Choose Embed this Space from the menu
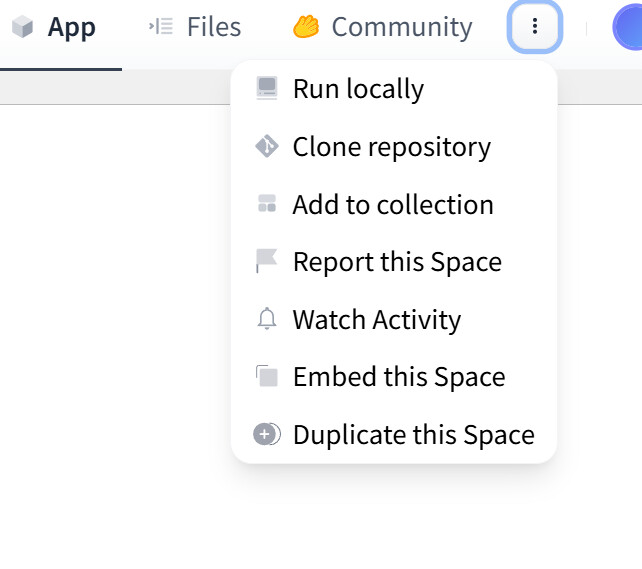 point(398,377)
